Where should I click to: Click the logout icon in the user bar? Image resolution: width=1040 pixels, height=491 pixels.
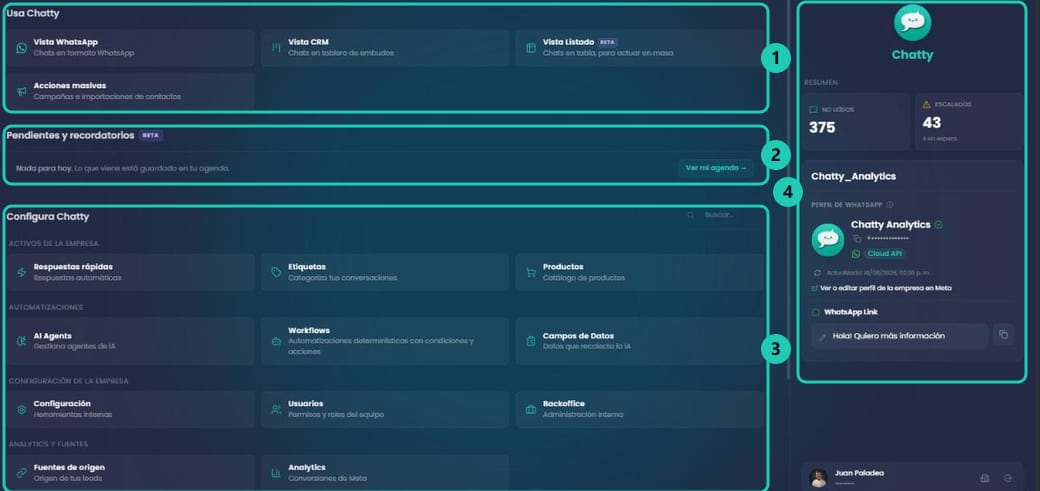click(1009, 478)
